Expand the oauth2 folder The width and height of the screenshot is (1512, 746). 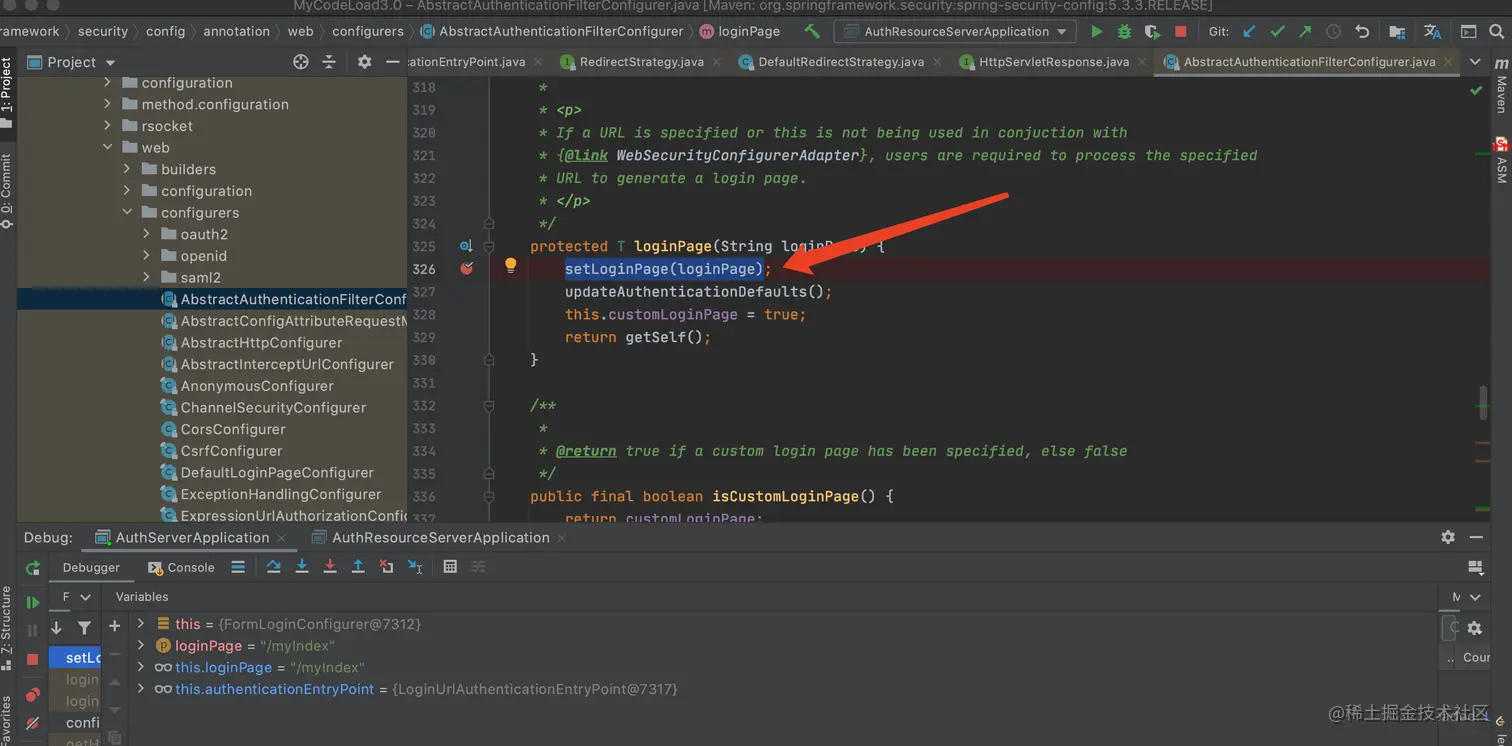point(146,234)
